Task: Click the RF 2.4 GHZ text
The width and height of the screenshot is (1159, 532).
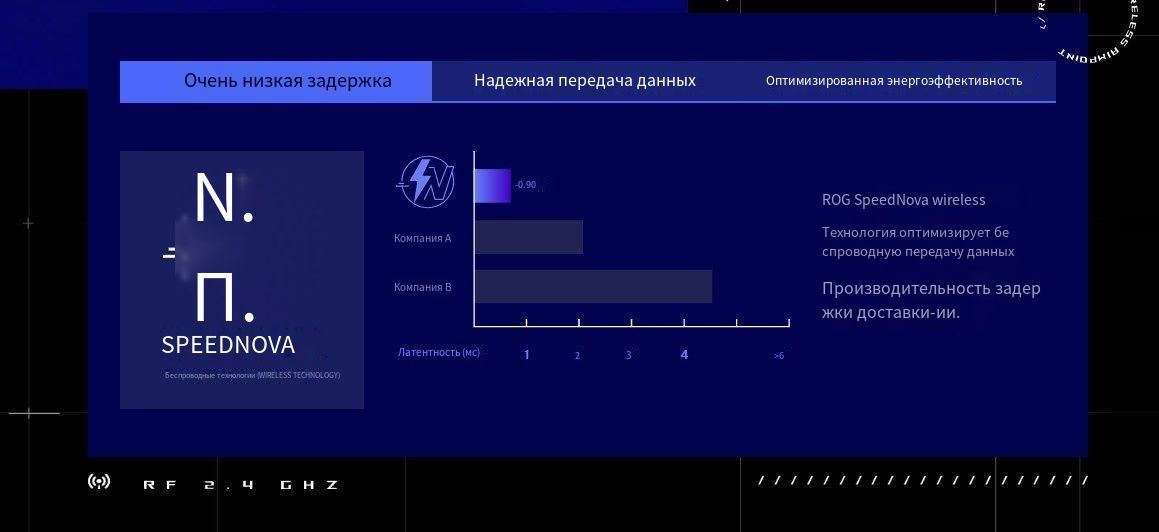Action: (x=241, y=485)
